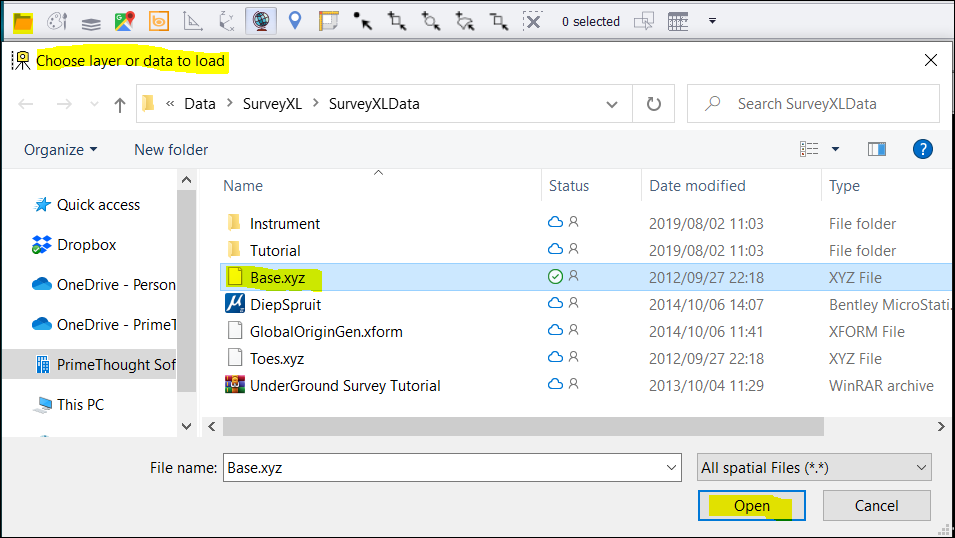Open the Organize menu
The width and height of the screenshot is (955, 538).
click(x=61, y=149)
